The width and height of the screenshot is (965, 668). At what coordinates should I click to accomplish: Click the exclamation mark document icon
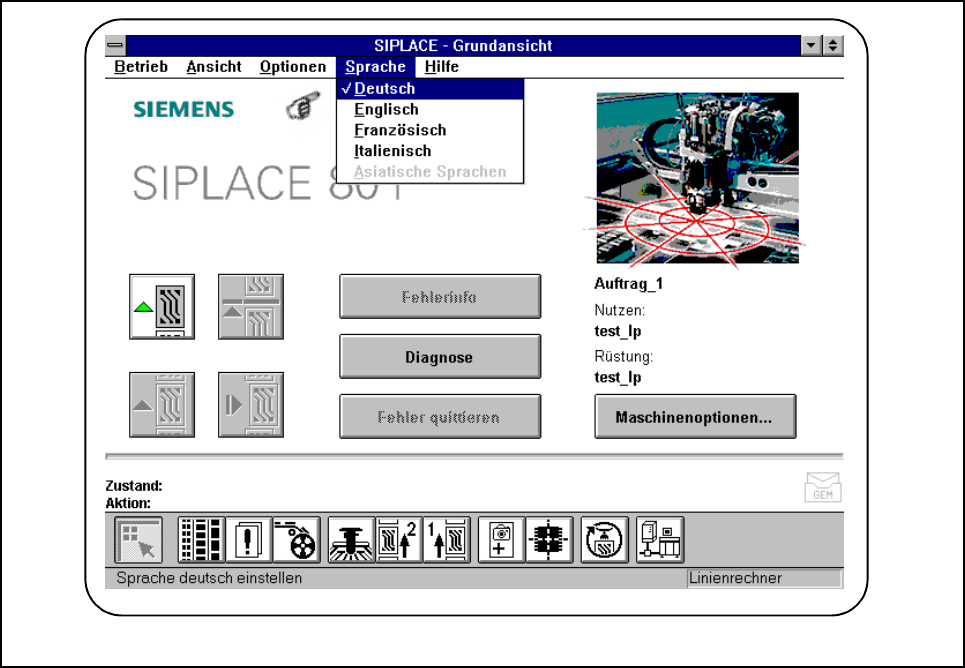point(249,540)
